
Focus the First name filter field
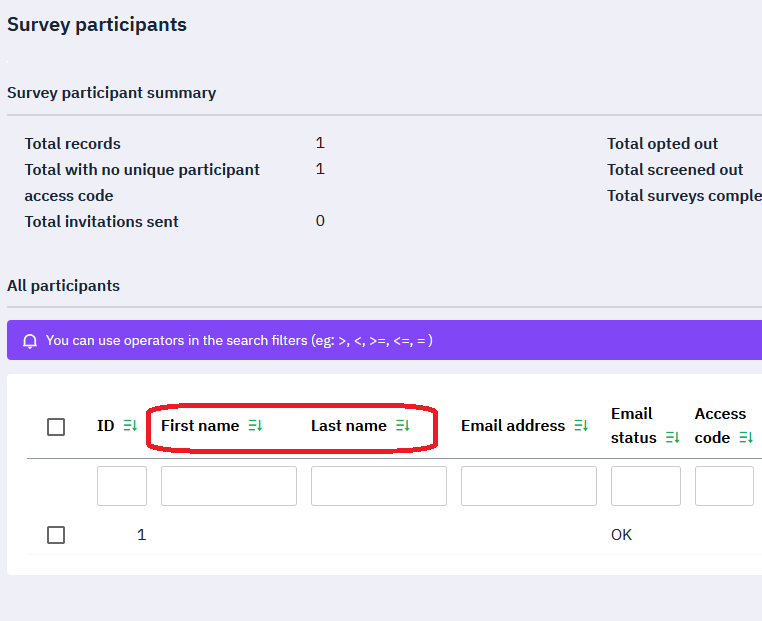pos(229,486)
